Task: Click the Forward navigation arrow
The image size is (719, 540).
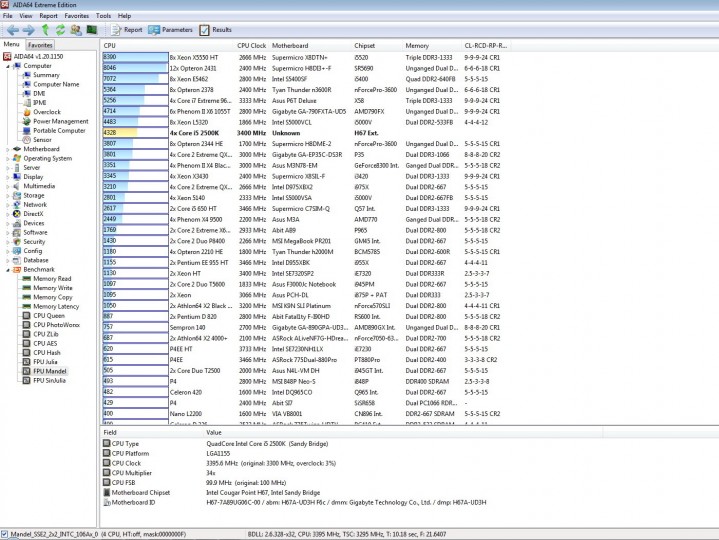Action: coord(29,30)
